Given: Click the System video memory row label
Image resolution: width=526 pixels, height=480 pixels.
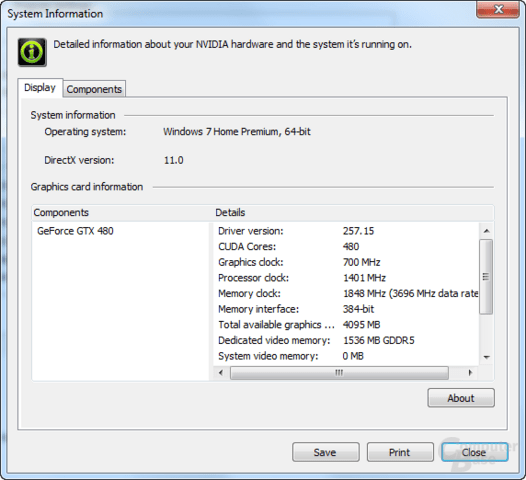Looking at the screenshot, I should tap(268, 356).
